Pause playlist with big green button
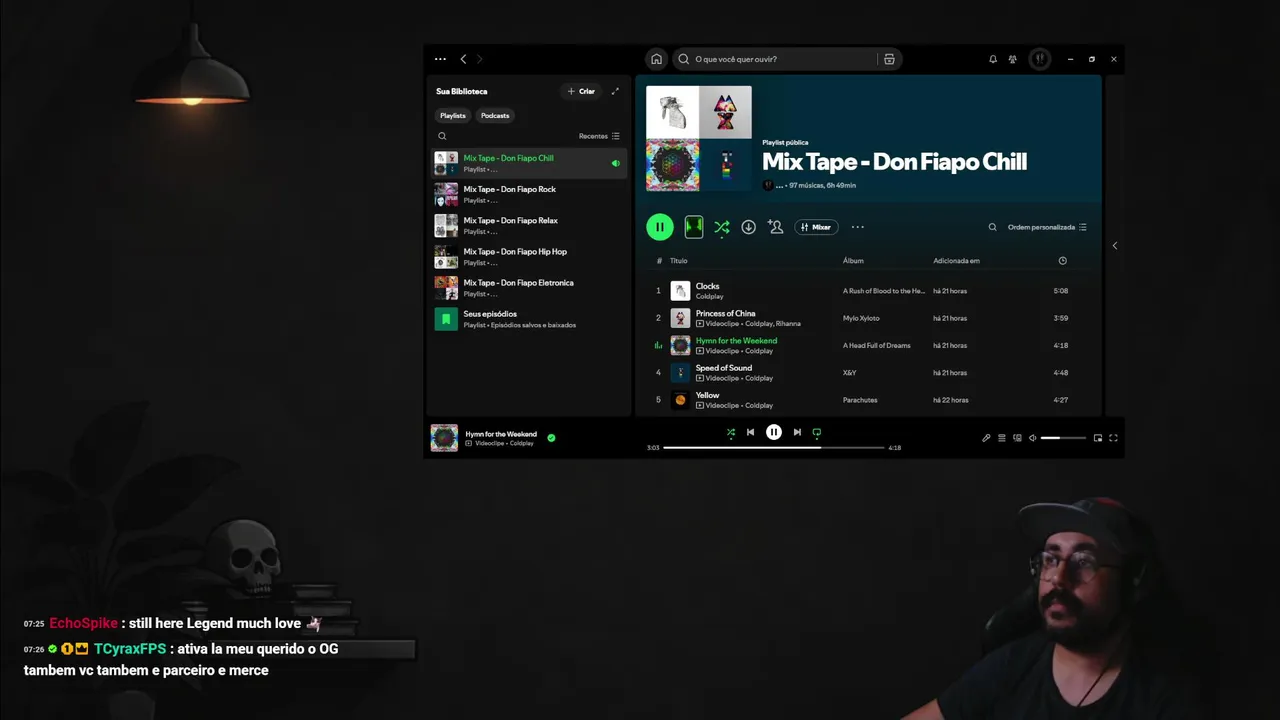Image resolution: width=1280 pixels, height=720 pixels. 659,227
